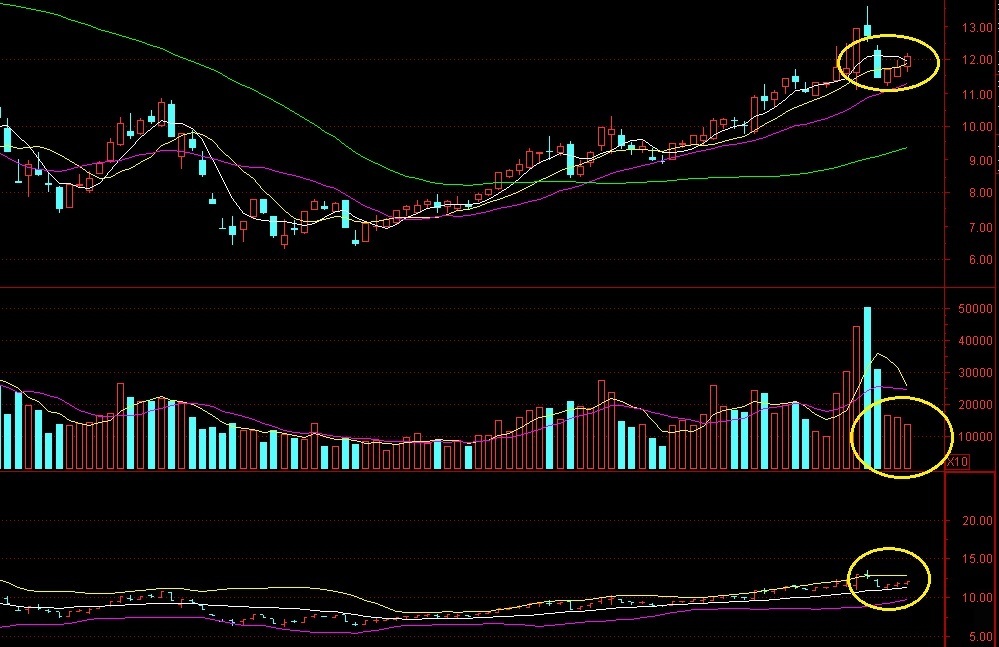
Task: Click the 50000 volume axis label
Action: click(x=975, y=309)
